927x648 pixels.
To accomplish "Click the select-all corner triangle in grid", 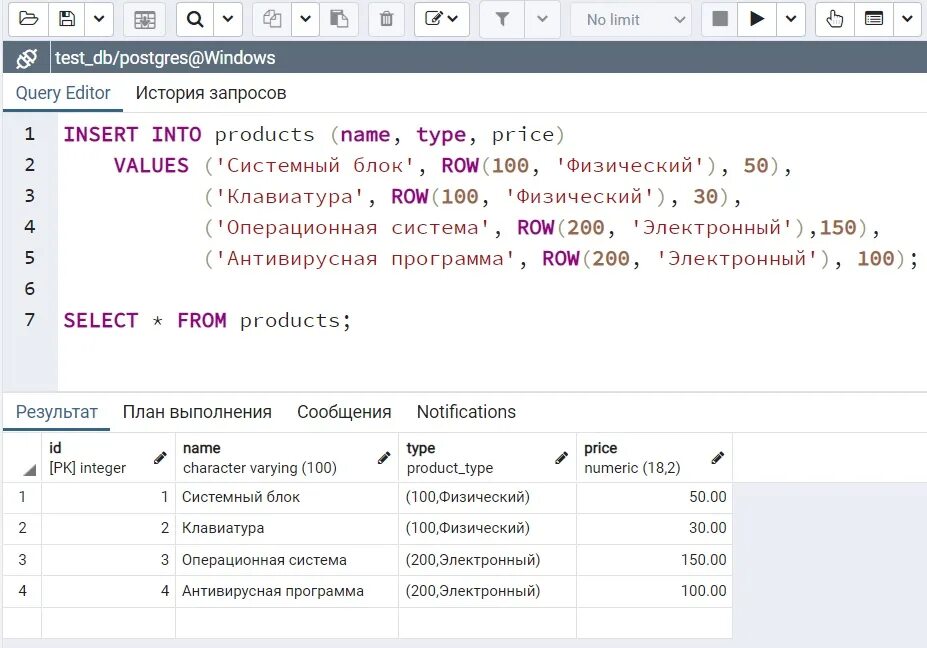I will tap(30, 470).
